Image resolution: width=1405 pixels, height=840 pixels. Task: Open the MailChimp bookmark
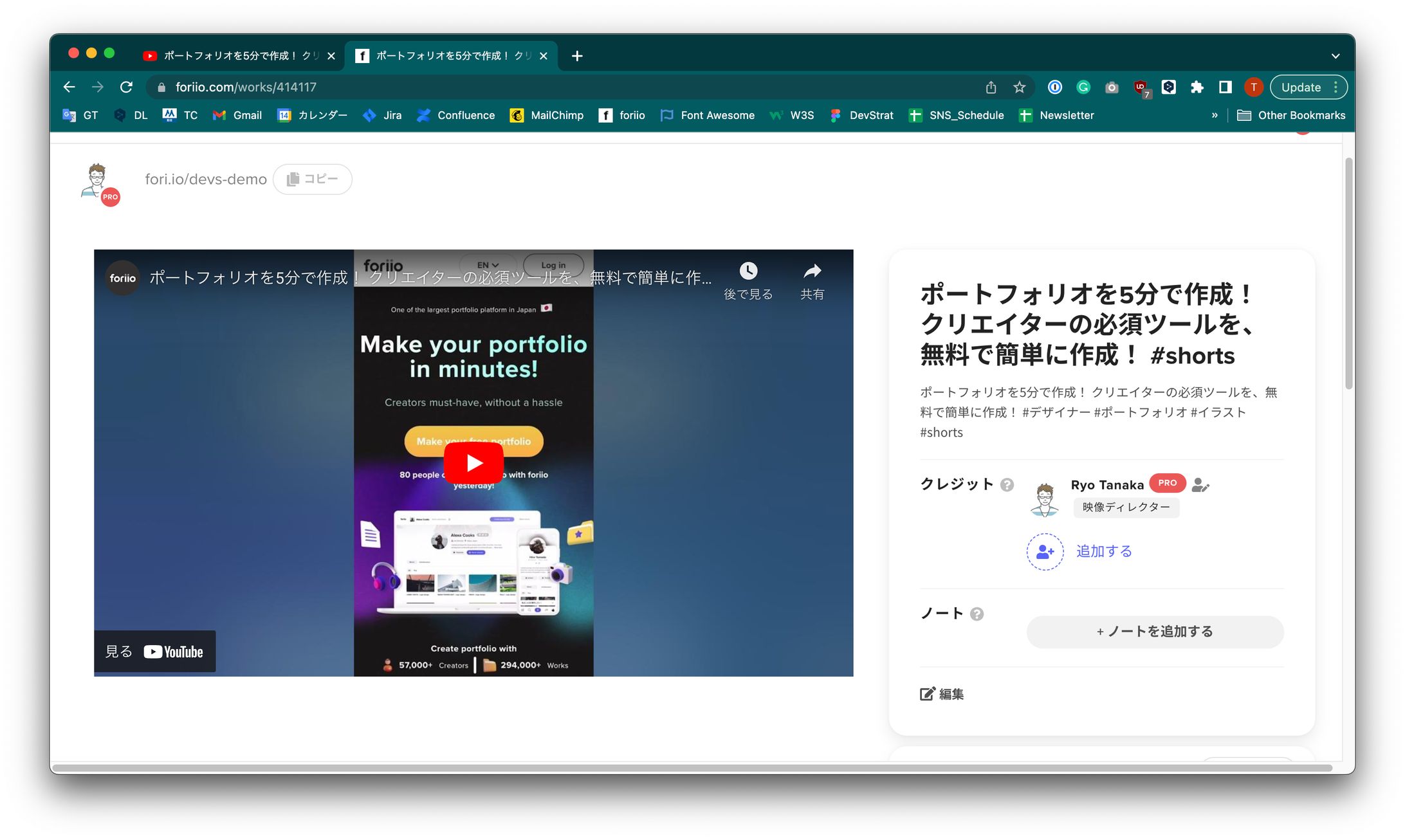546,115
